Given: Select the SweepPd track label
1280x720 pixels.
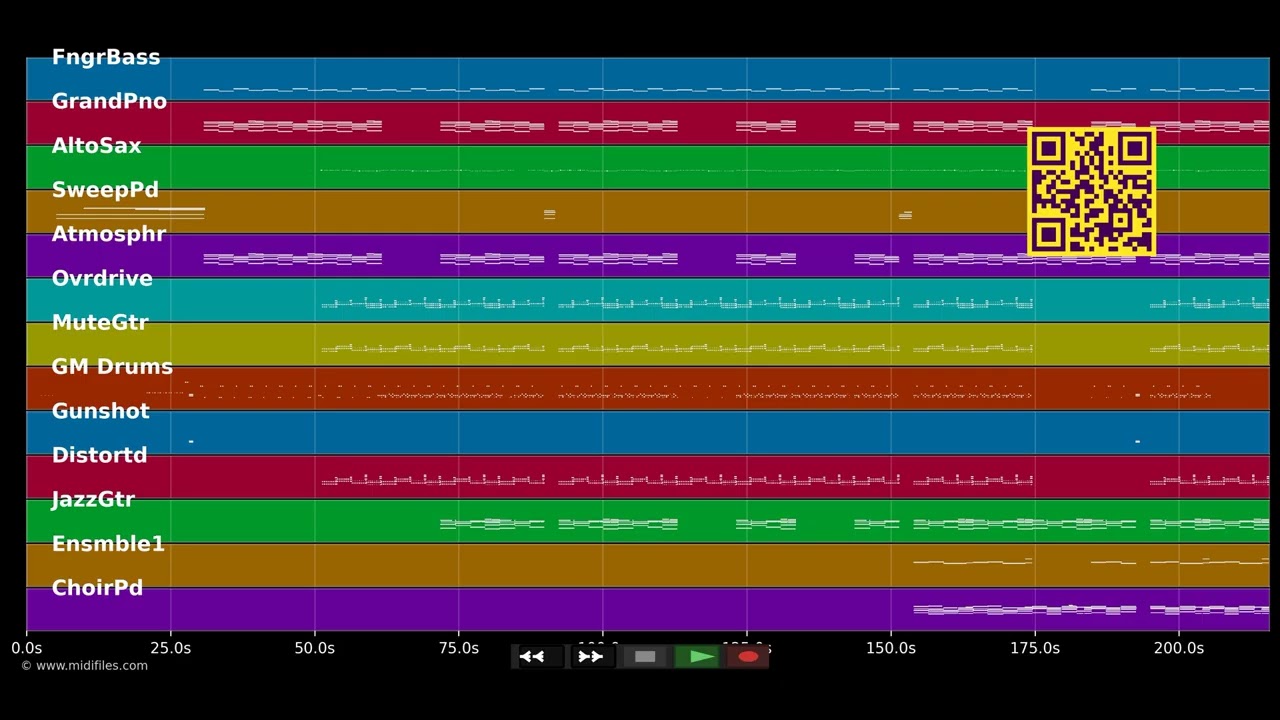Looking at the screenshot, I should tap(105, 190).
